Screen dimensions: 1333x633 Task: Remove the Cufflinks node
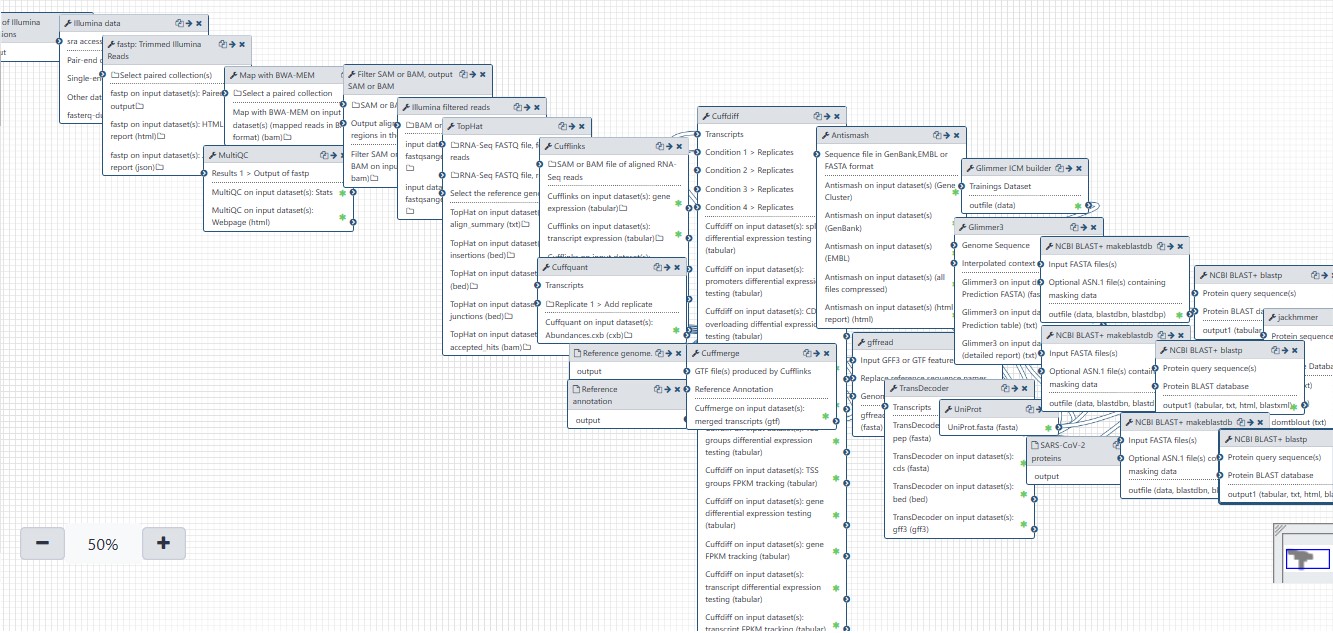pos(678,146)
